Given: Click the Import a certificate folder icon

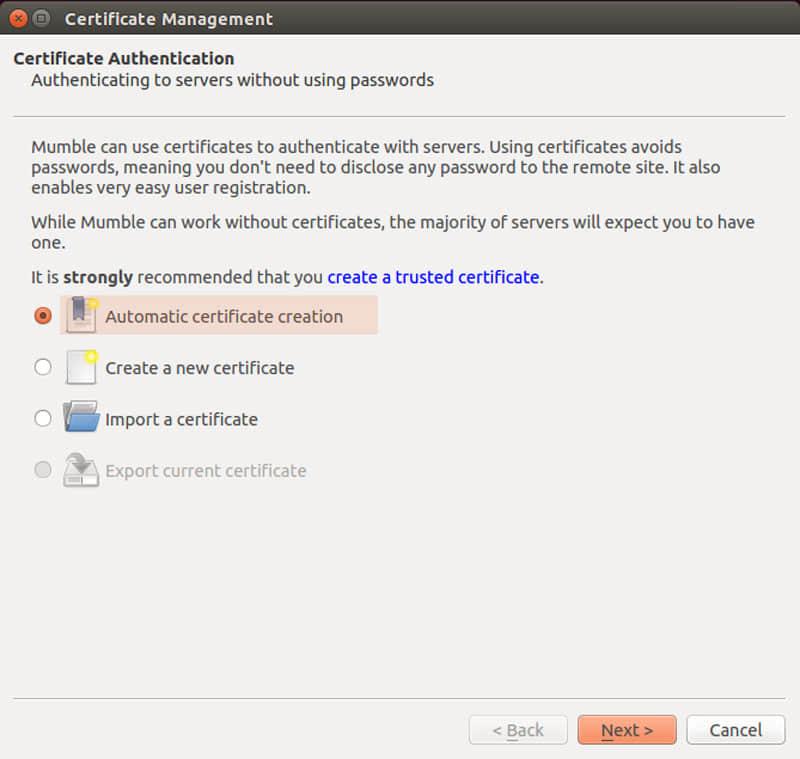Looking at the screenshot, I should point(82,418).
